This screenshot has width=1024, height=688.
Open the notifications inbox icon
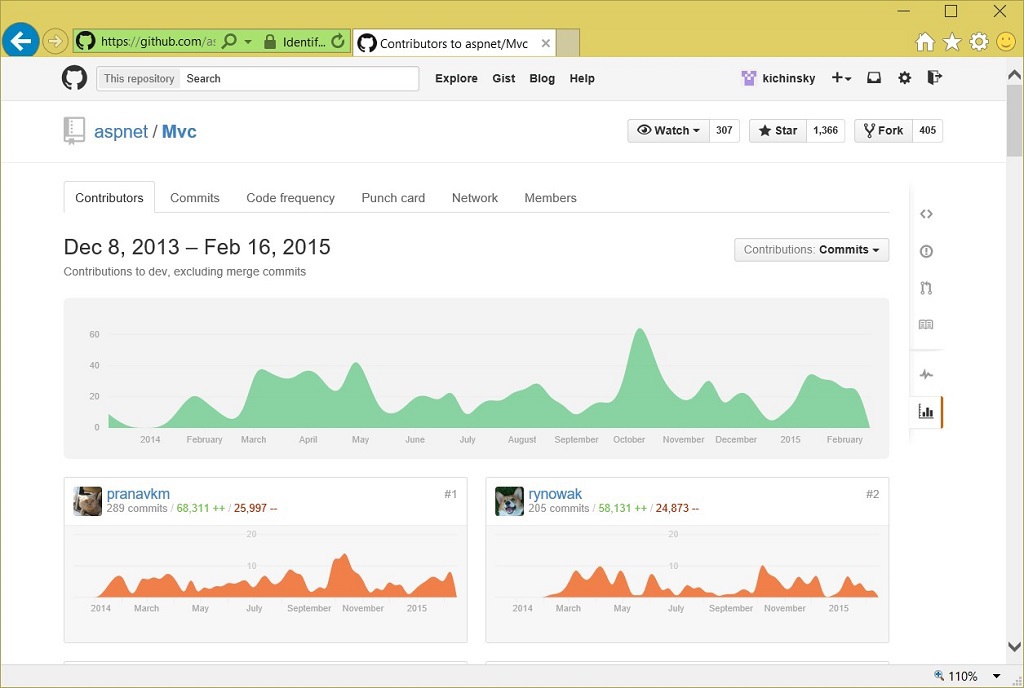(x=874, y=78)
